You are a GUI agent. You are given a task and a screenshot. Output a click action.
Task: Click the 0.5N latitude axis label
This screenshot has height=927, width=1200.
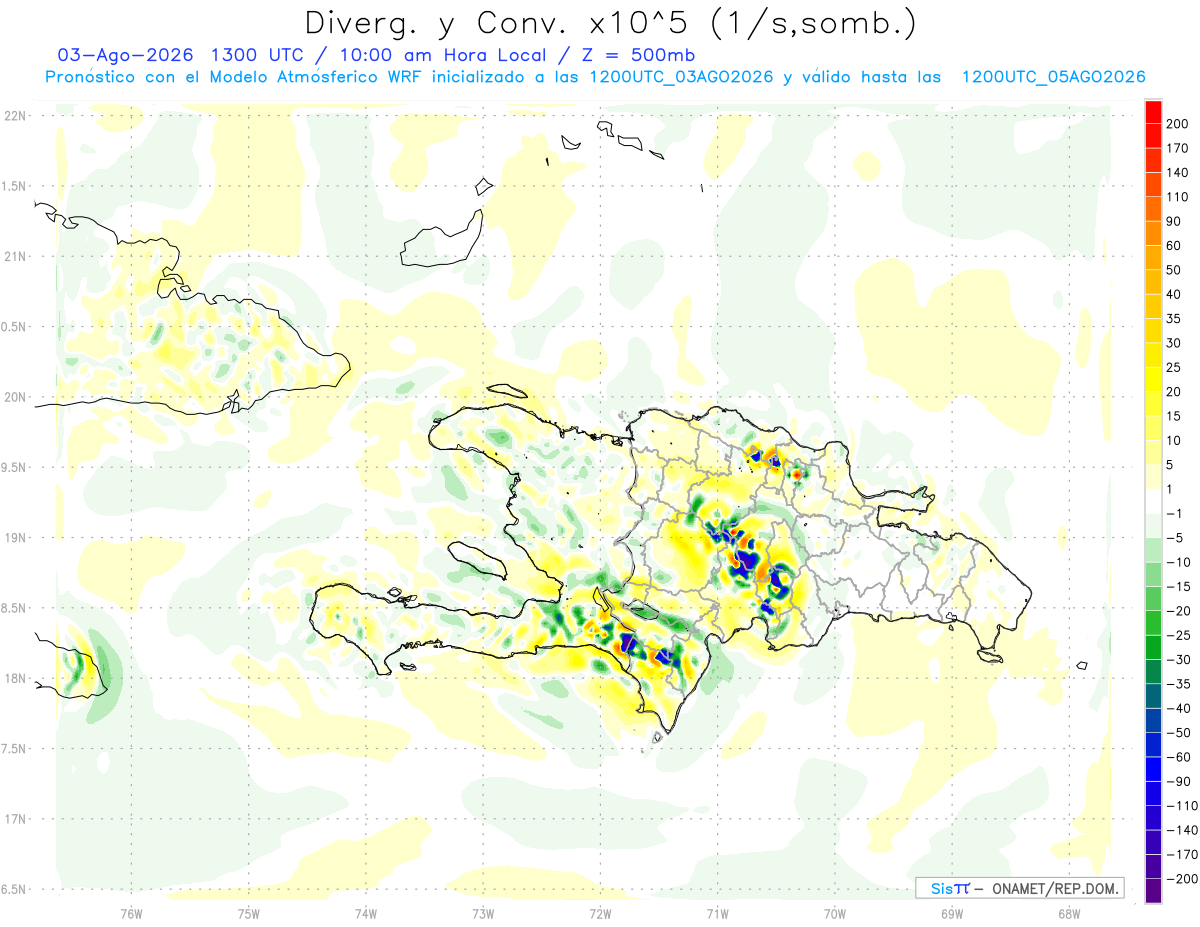14,327
